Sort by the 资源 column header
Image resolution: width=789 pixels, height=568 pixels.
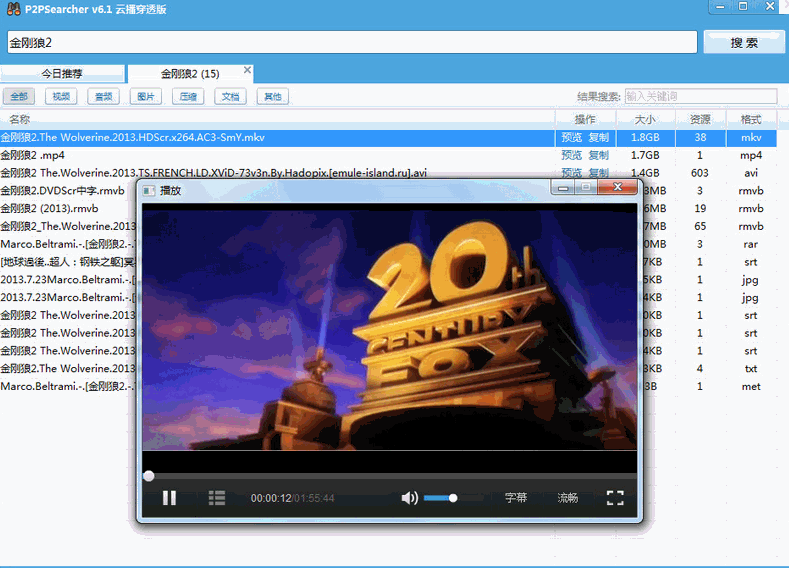700,119
